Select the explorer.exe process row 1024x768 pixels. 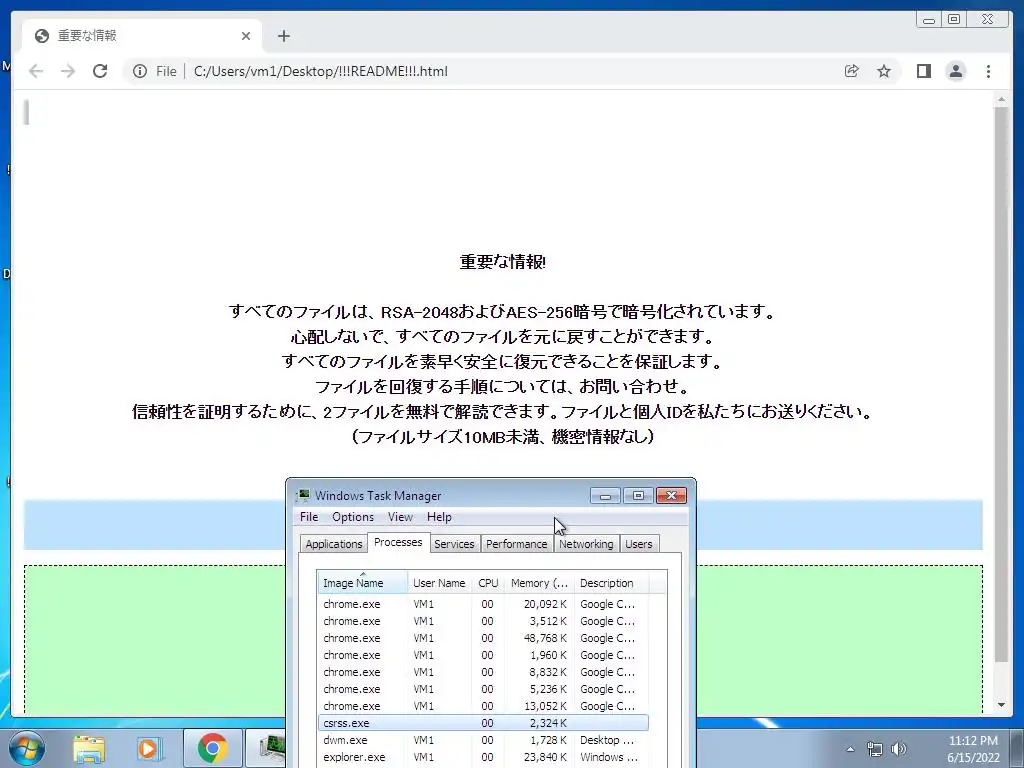click(483, 757)
